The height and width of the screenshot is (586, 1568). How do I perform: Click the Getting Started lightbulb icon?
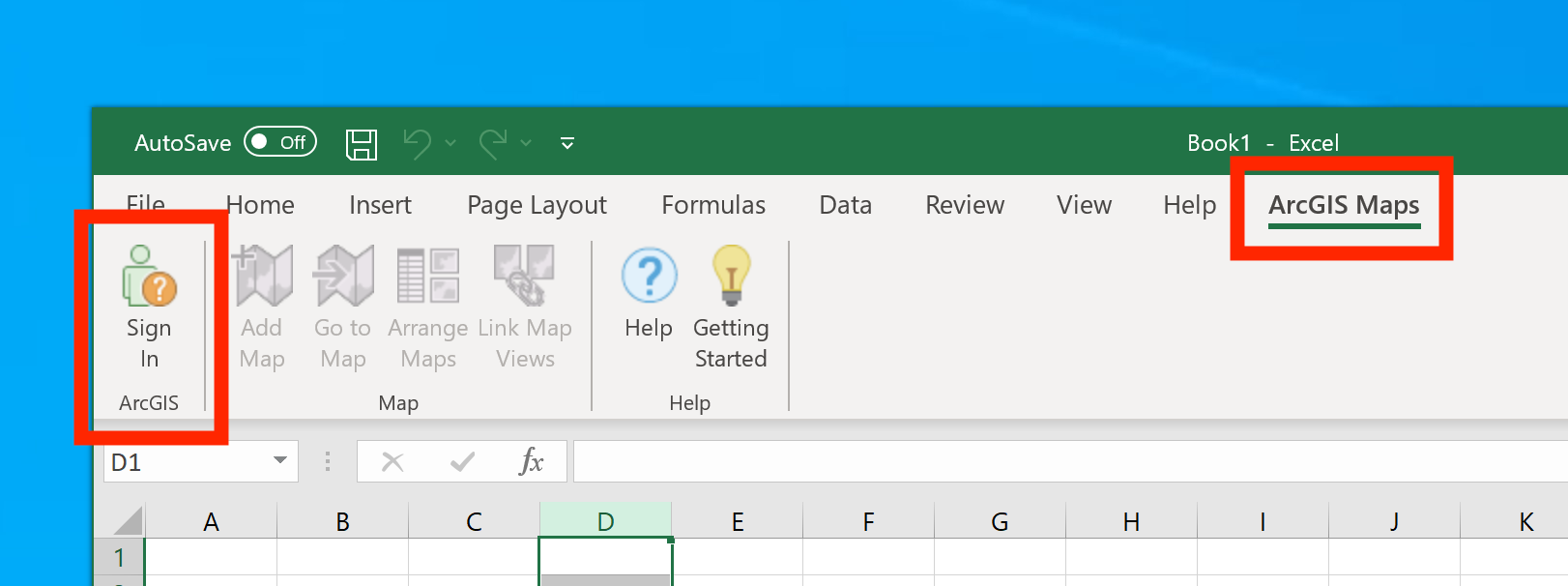[x=731, y=277]
